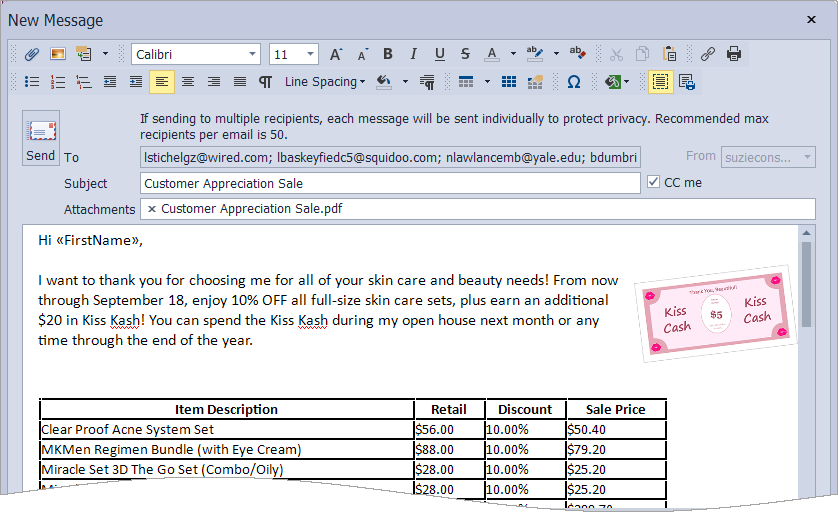Insert a symbol with the Omega icon

click(x=573, y=82)
